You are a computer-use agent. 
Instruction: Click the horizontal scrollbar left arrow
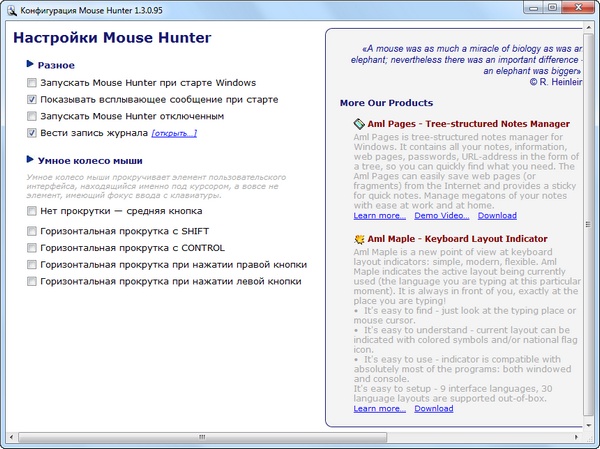pos(11,437)
